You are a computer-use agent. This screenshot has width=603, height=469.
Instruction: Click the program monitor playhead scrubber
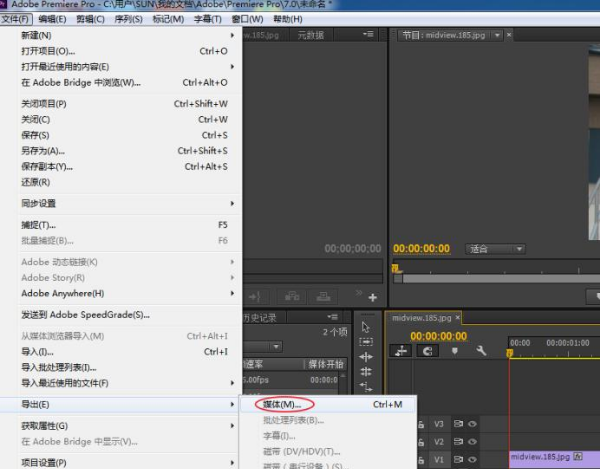(396, 269)
